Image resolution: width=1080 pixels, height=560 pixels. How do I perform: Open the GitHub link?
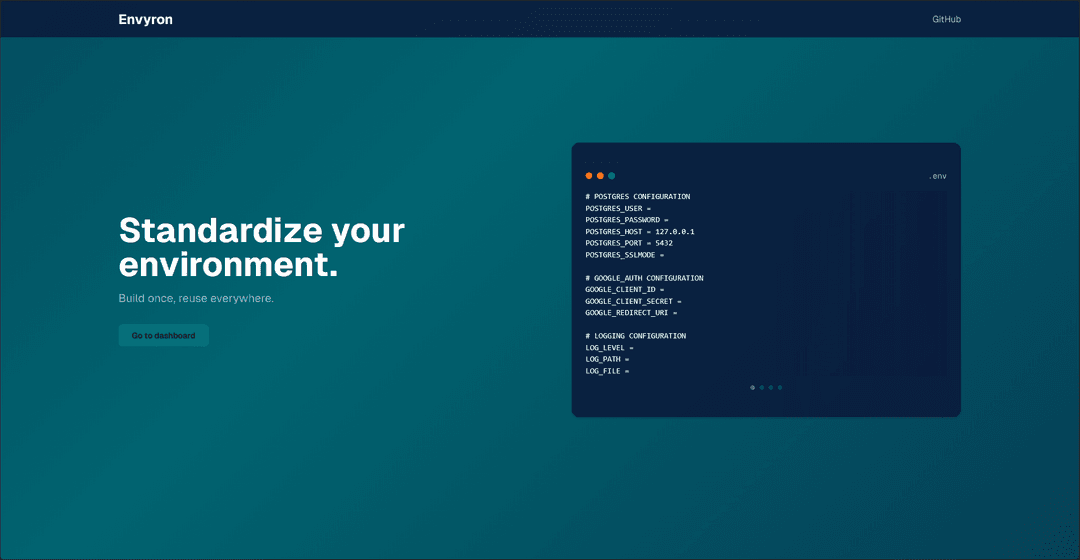946,19
